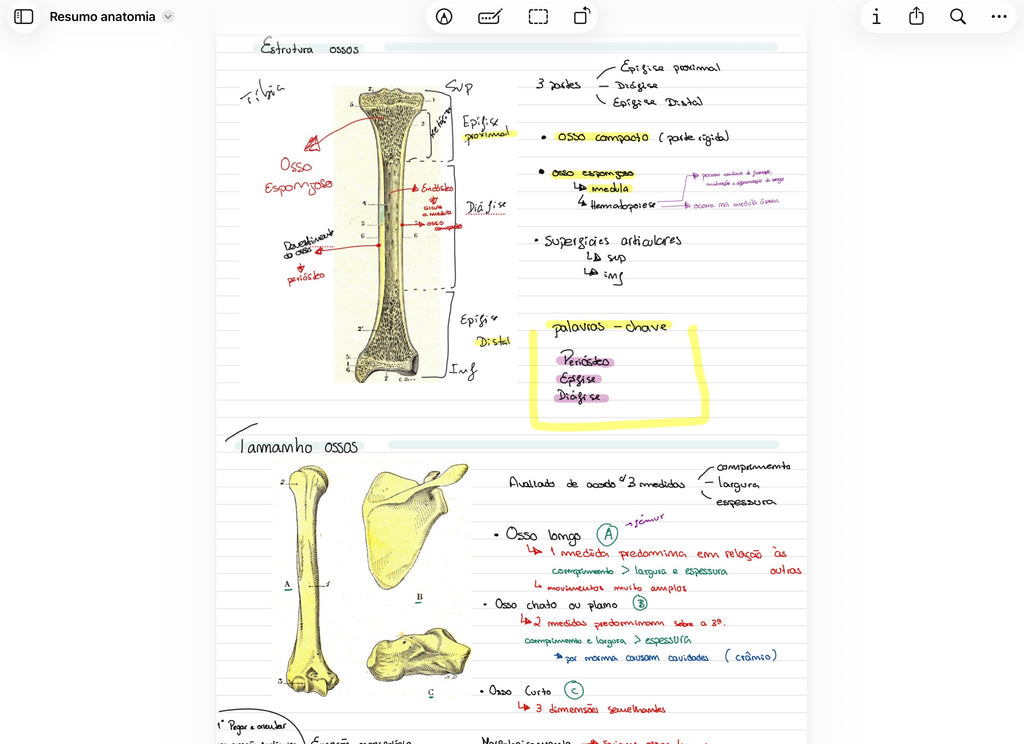Tap the highlighted 'osso compacto' note
1024x744 pixels.
click(602, 137)
